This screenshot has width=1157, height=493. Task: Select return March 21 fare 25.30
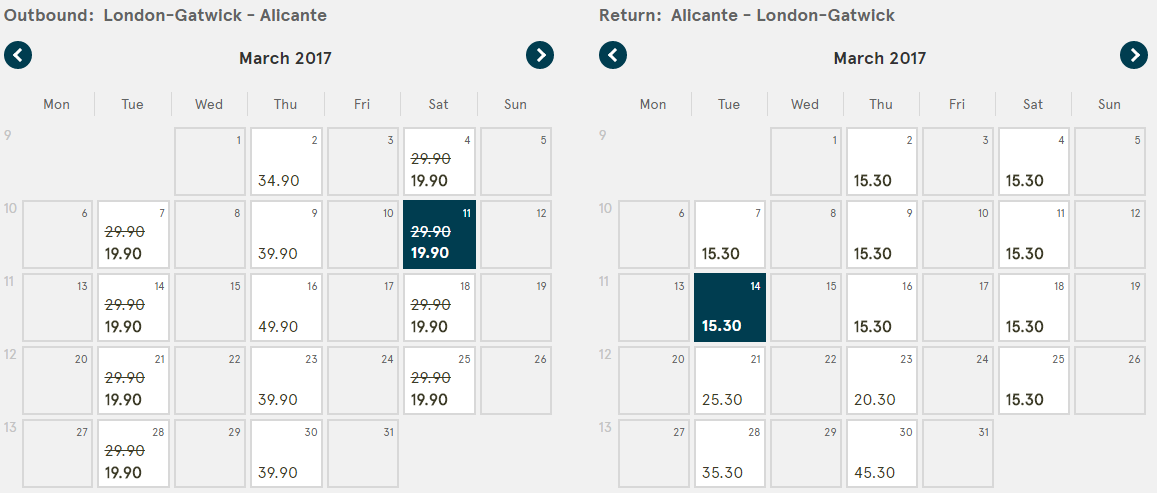(730, 381)
